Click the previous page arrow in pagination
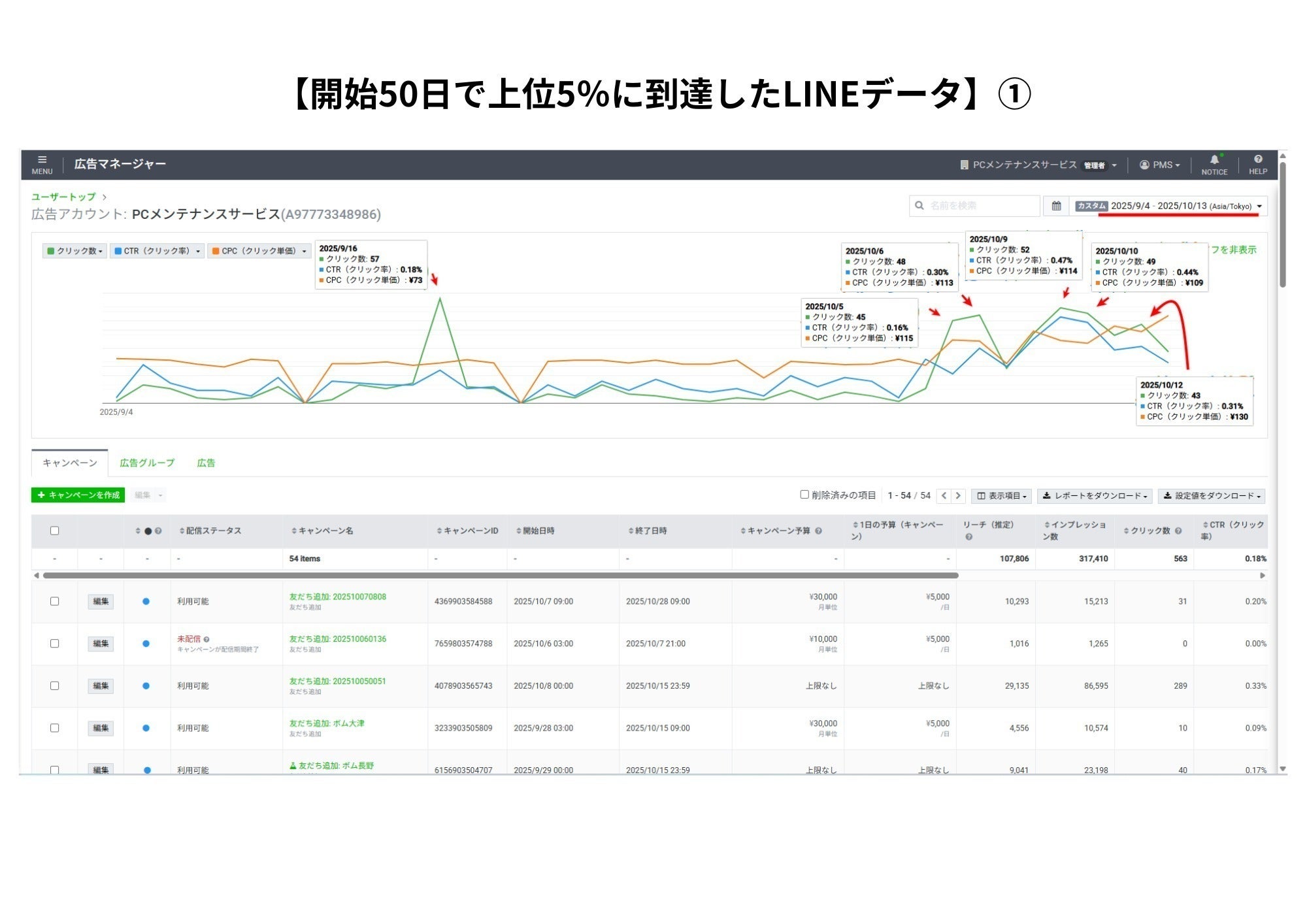Viewport: 1307px width, 924px height. coord(944,496)
